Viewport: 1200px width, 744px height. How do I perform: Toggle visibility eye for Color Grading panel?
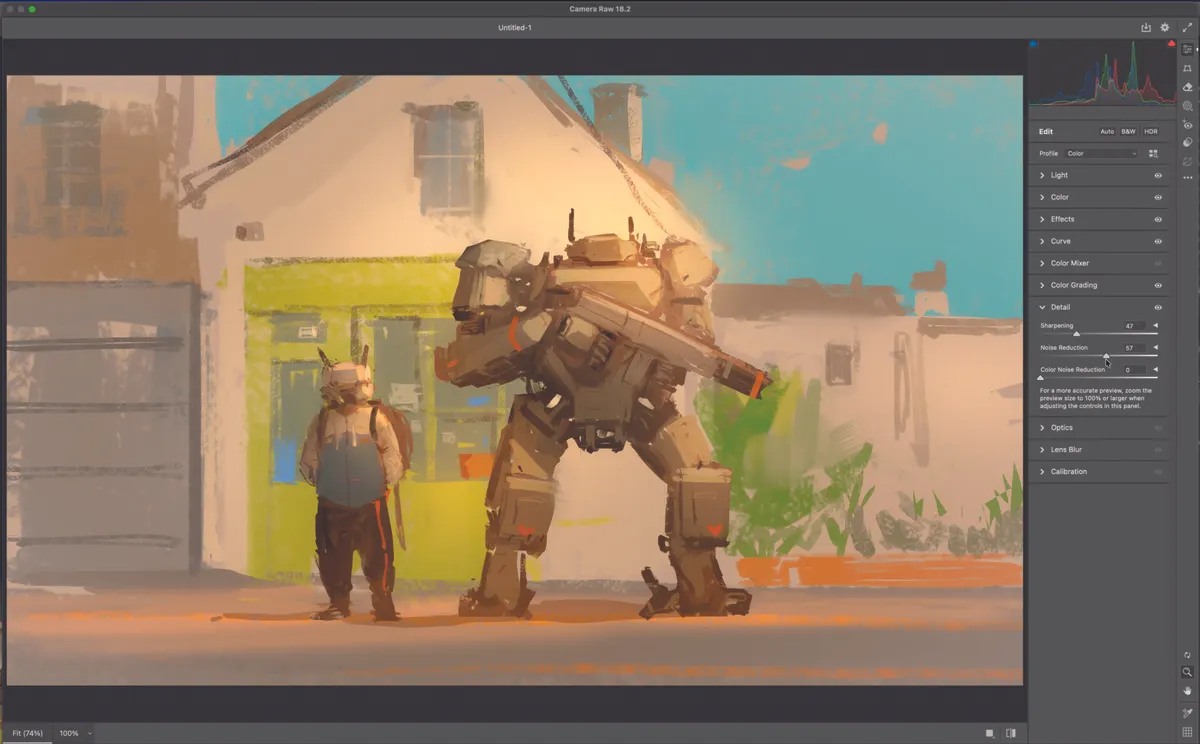(1158, 285)
